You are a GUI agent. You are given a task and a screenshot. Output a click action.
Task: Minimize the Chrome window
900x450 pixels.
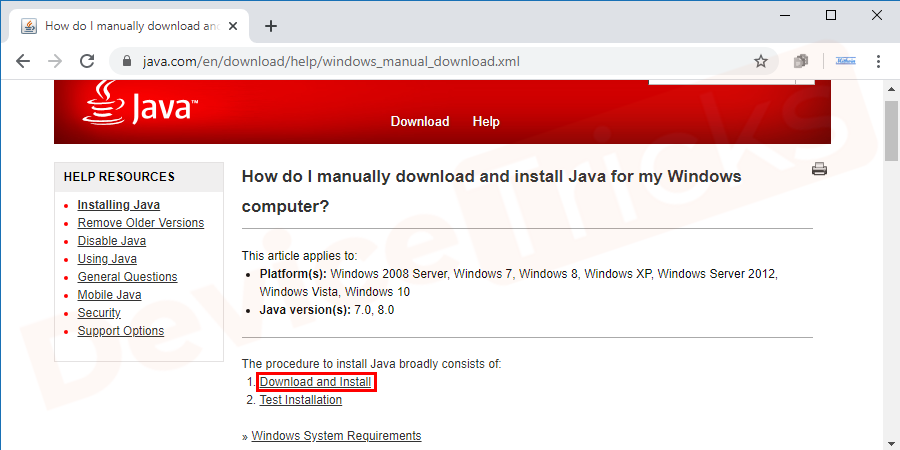coord(784,15)
